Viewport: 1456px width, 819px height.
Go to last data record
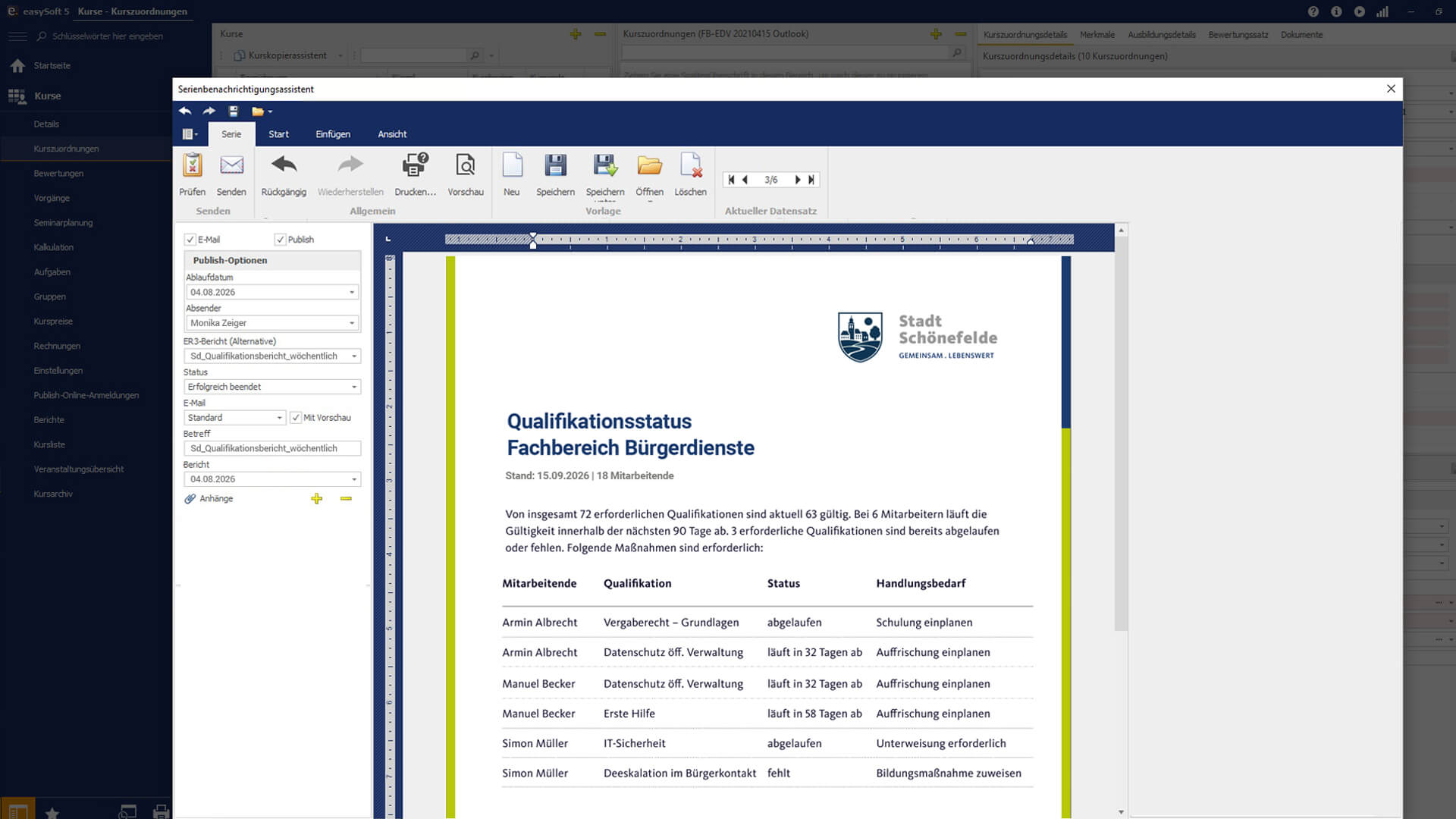pyautogui.click(x=811, y=180)
